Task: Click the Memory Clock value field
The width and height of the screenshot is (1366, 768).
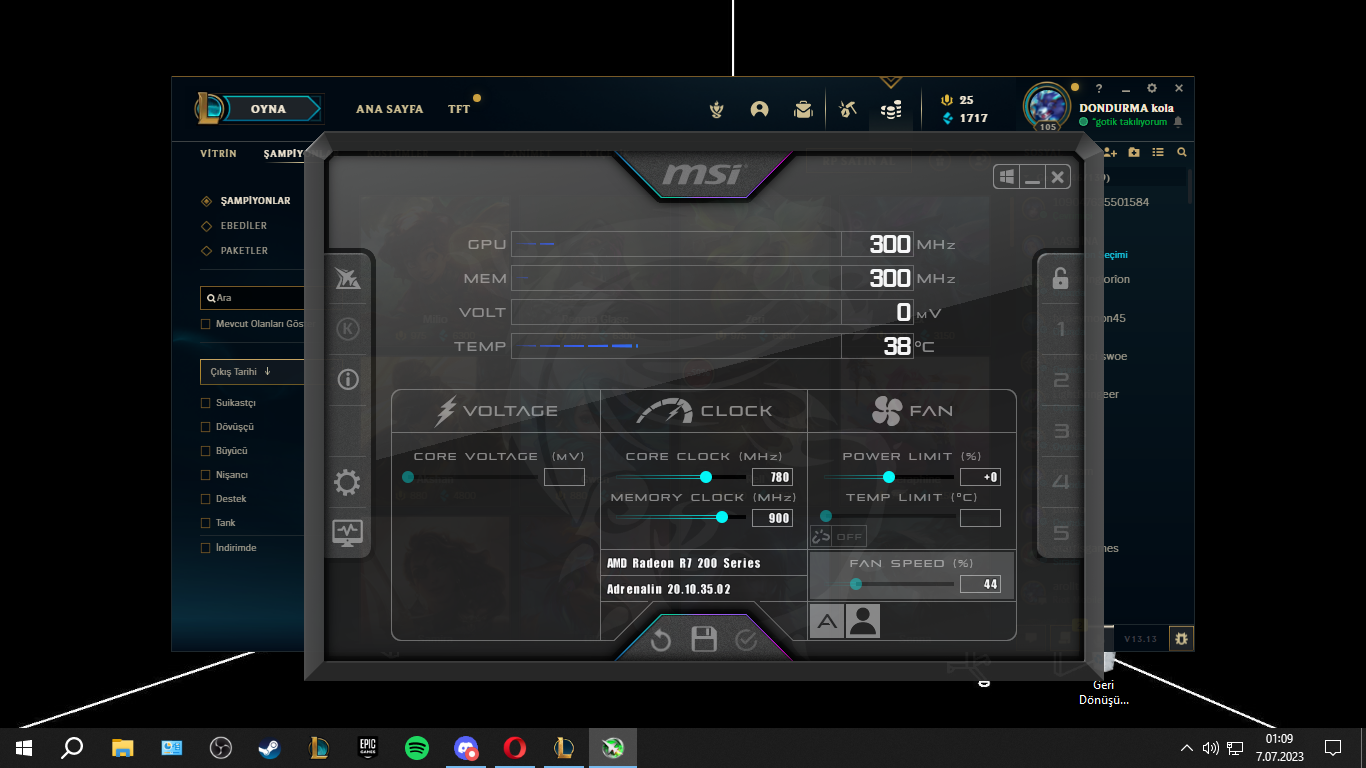Action: [772, 518]
